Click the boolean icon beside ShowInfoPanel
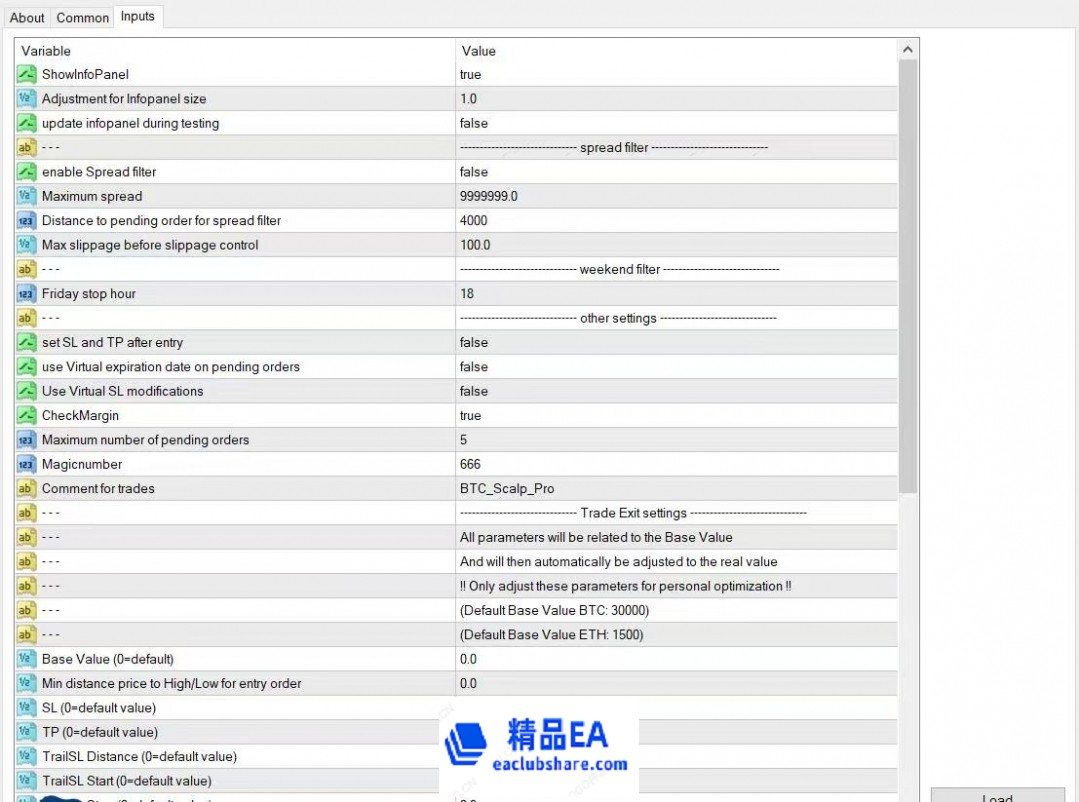The width and height of the screenshot is (1079, 802). 26,74
